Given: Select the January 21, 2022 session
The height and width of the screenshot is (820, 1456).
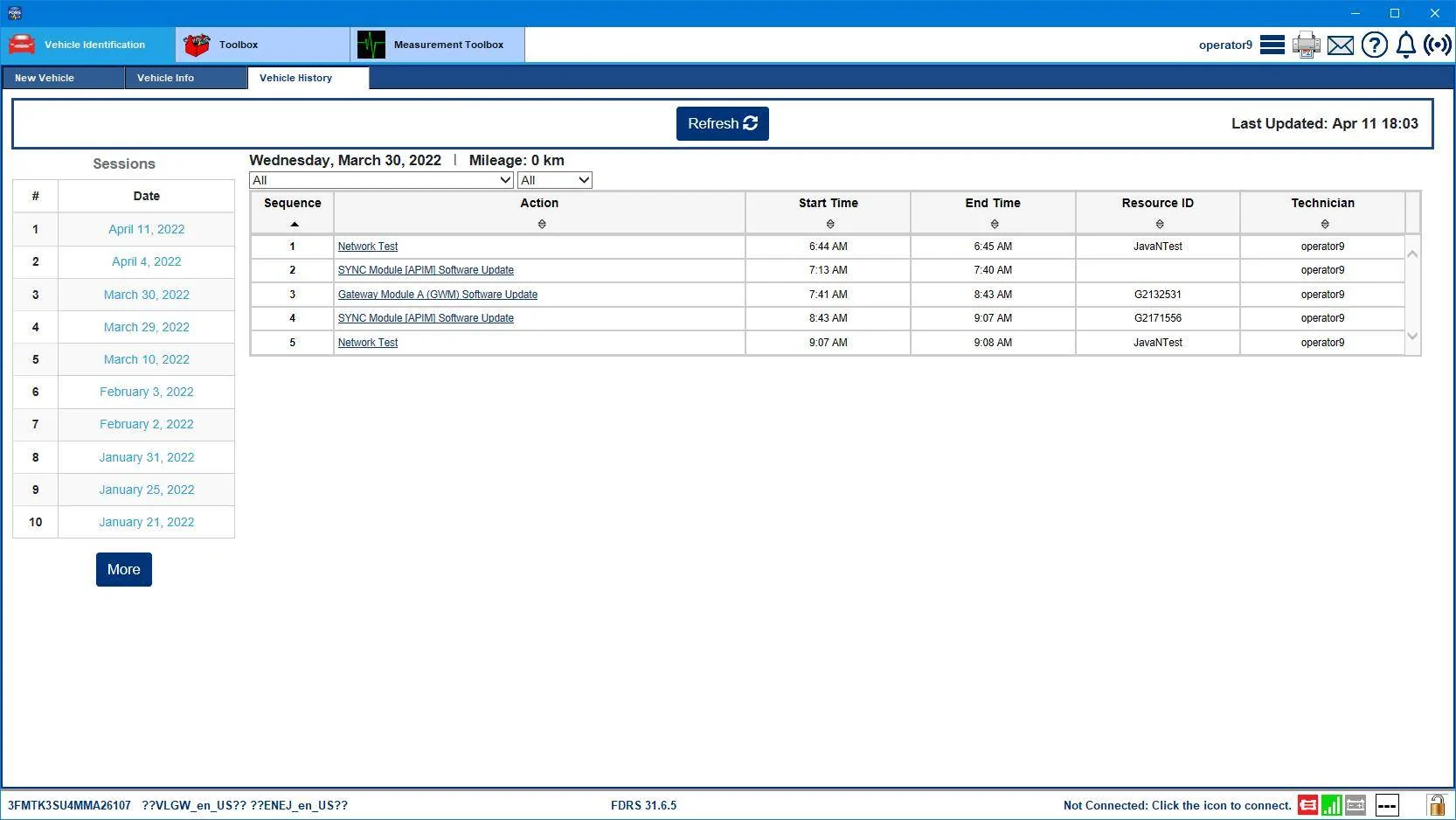Looking at the screenshot, I should tap(147, 522).
